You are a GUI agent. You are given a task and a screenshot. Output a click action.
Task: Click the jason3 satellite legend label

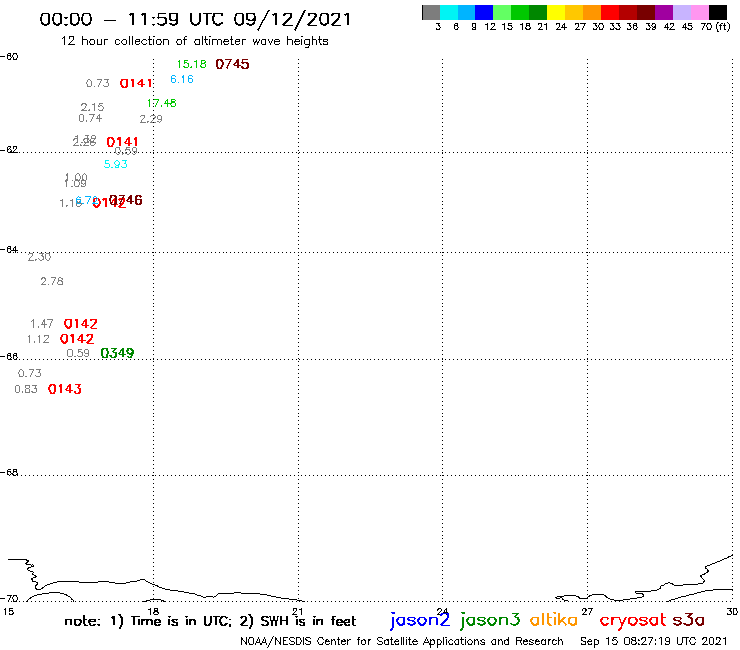click(x=490, y=620)
